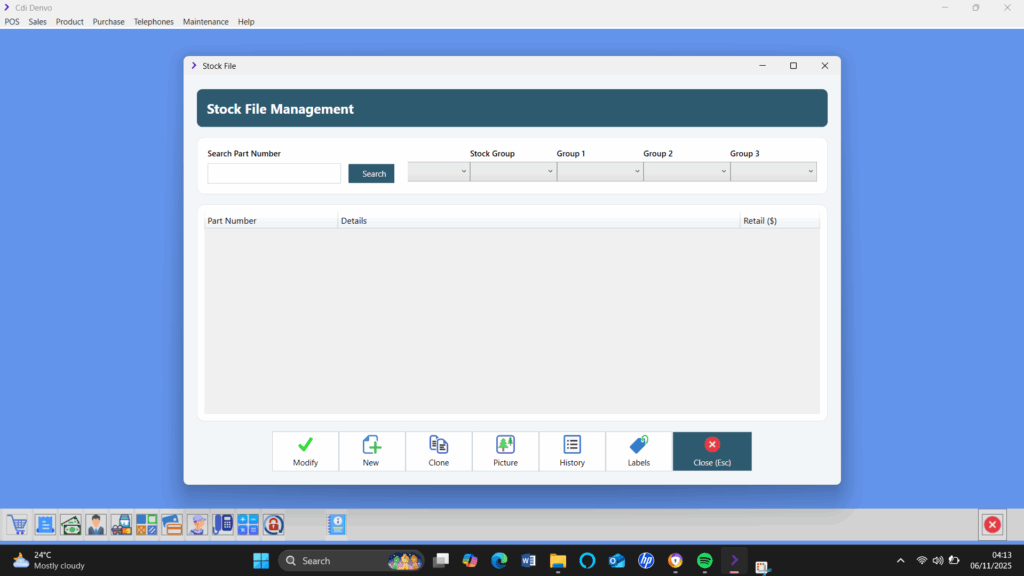The width and height of the screenshot is (1024, 576).
Task: Click the shopping cart icon in the bottom toolbar
Action: point(17,524)
